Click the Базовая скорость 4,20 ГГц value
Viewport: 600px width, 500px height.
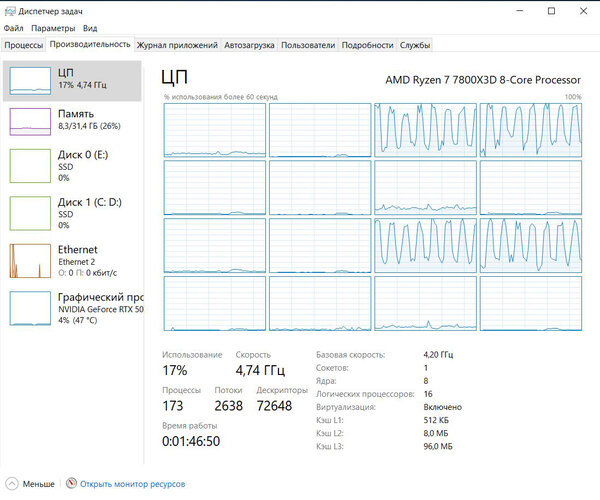tap(438, 355)
